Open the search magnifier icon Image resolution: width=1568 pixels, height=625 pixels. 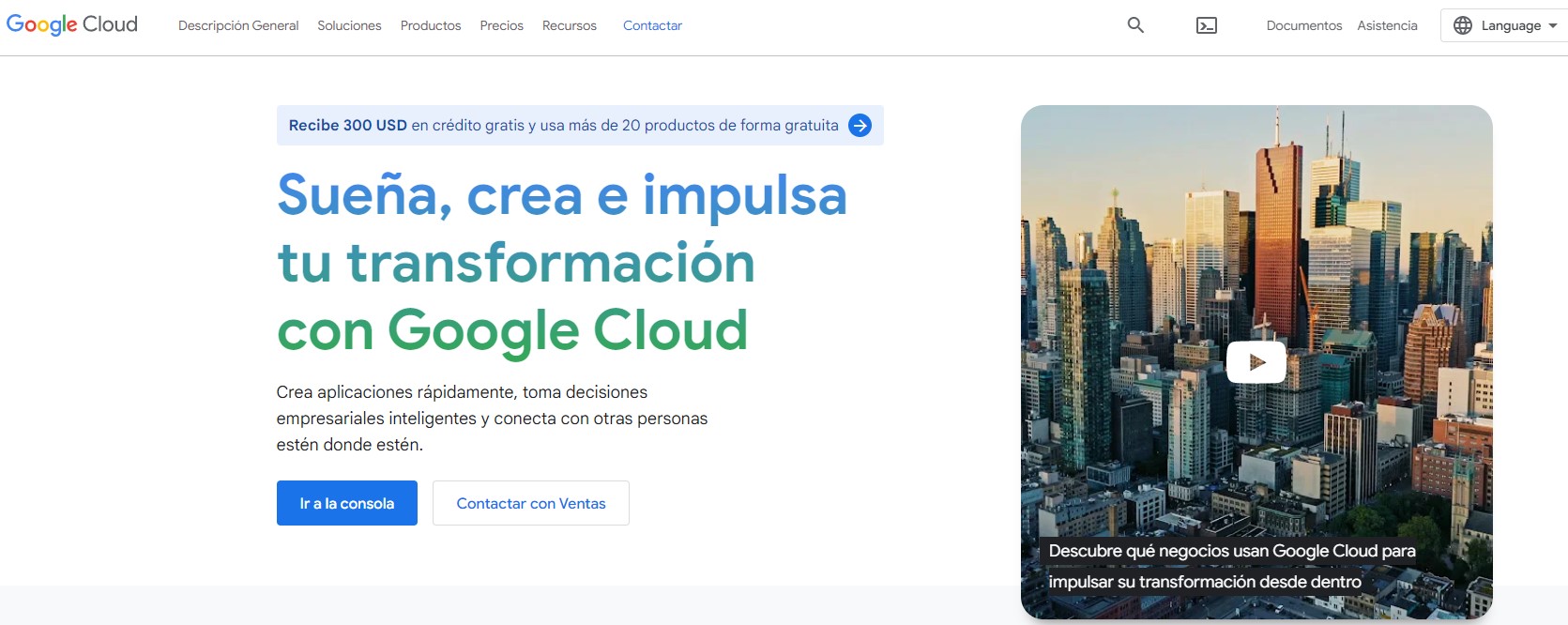(x=1135, y=25)
